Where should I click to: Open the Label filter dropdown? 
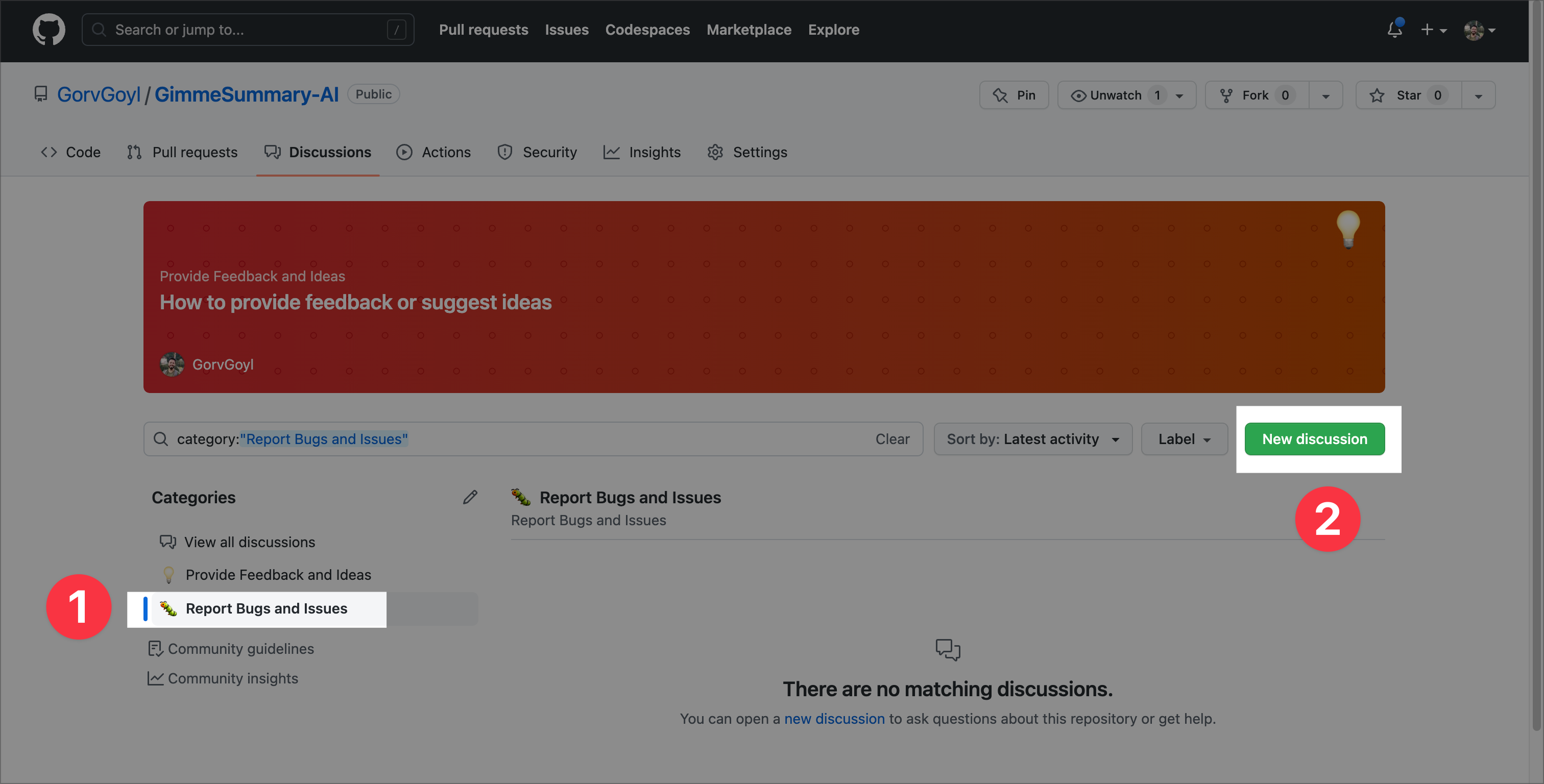click(1185, 439)
